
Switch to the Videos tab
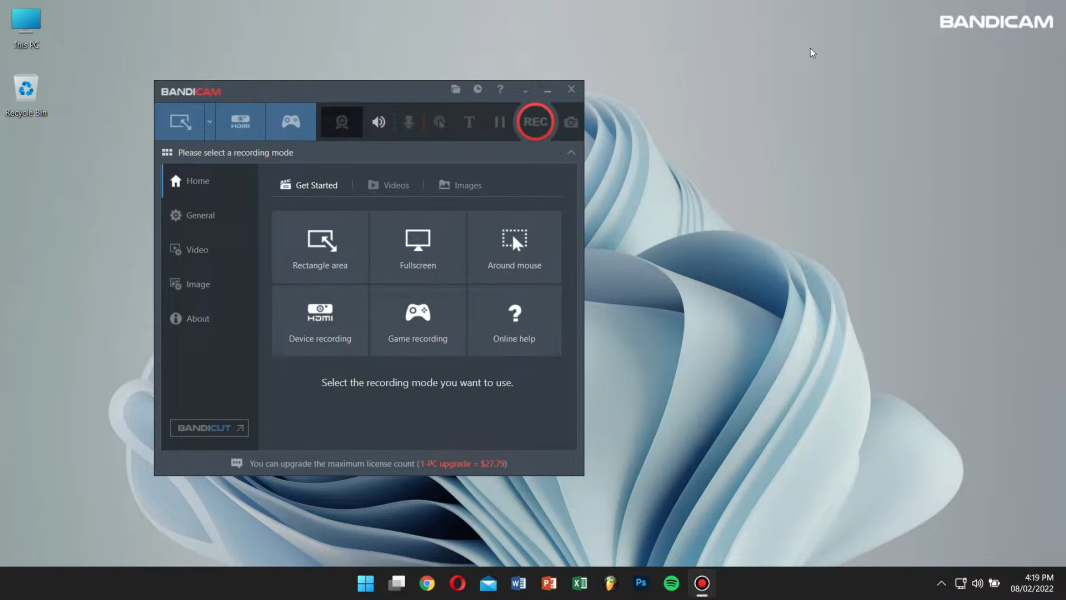click(x=388, y=185)
